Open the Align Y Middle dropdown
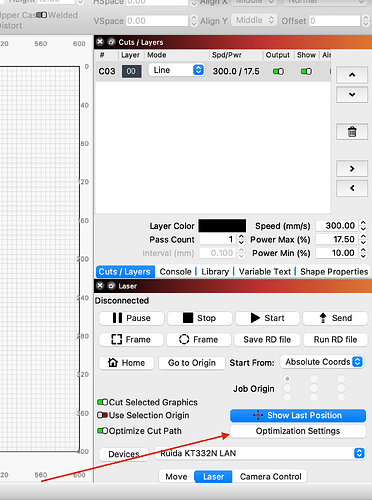Viewport: 372px width, 500px height. [x=254, y=20]
